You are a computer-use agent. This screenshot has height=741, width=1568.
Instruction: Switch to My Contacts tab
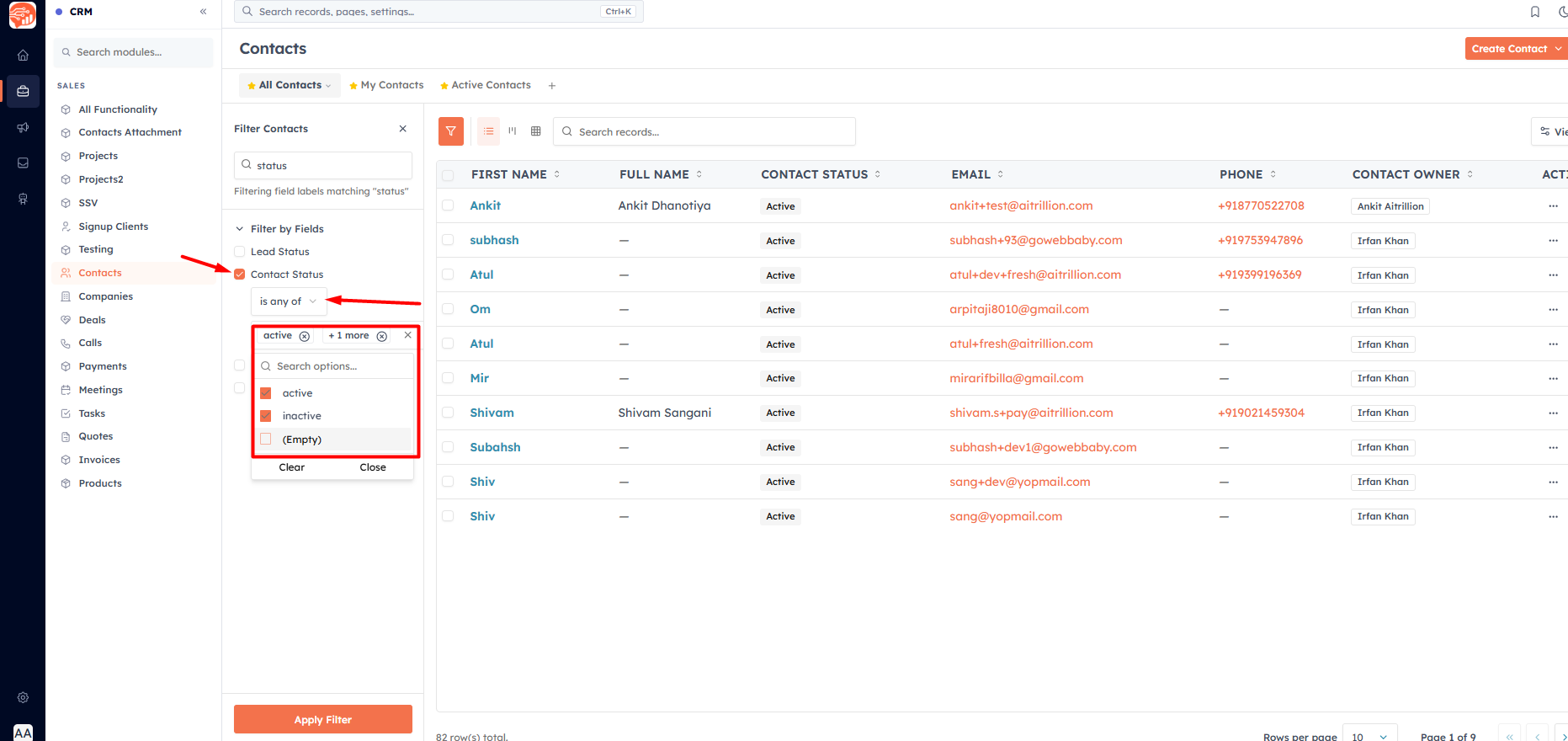click(x=386, y=85)
